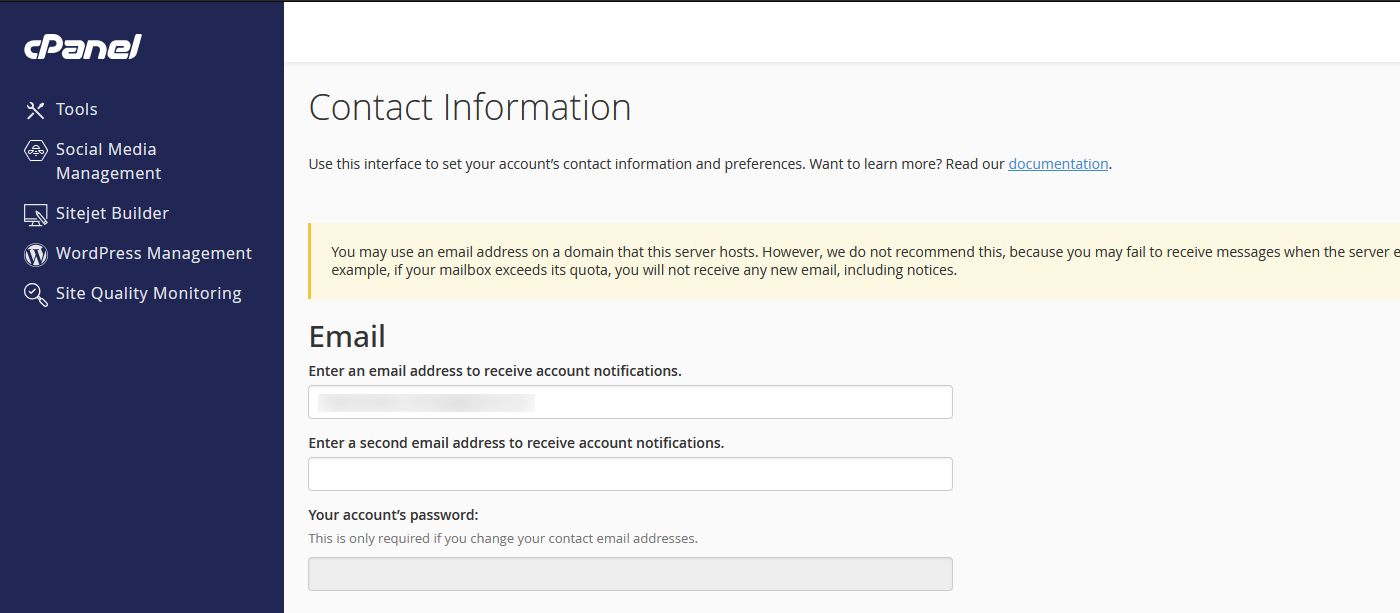
Task: Click the primary notification email field
Action: coord(630,401)
